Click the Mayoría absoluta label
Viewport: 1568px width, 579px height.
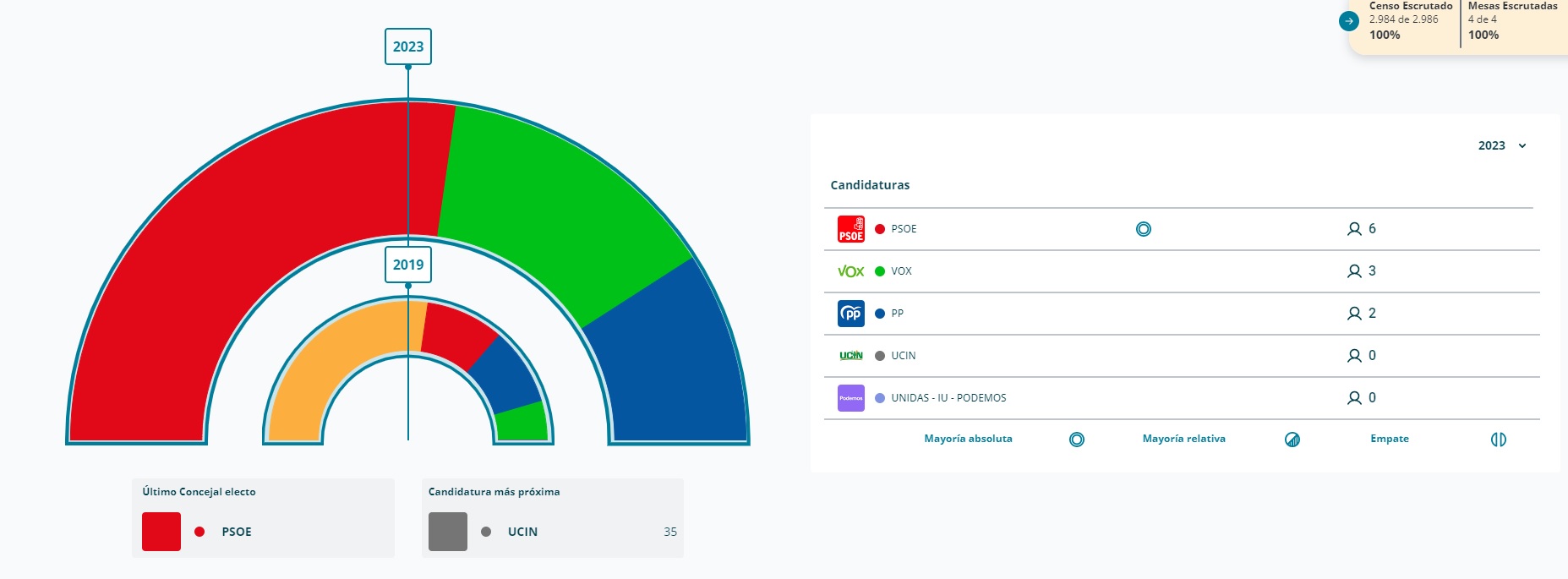(968, 439)
